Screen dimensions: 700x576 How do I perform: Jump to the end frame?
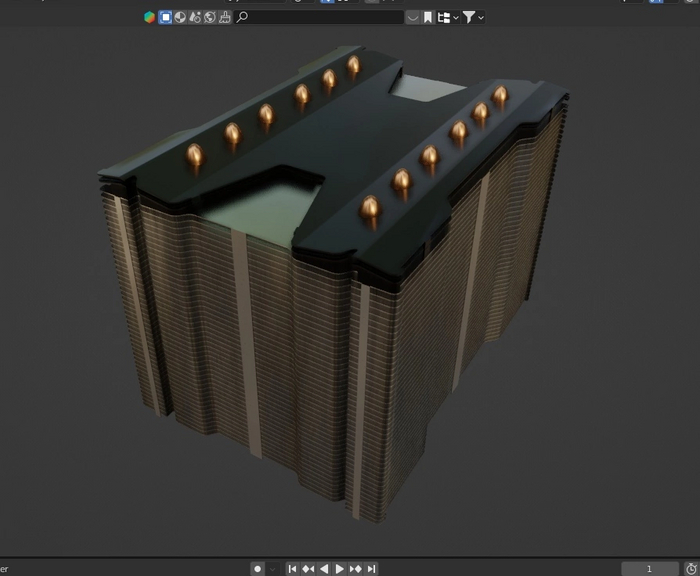(x=371, y=568)
